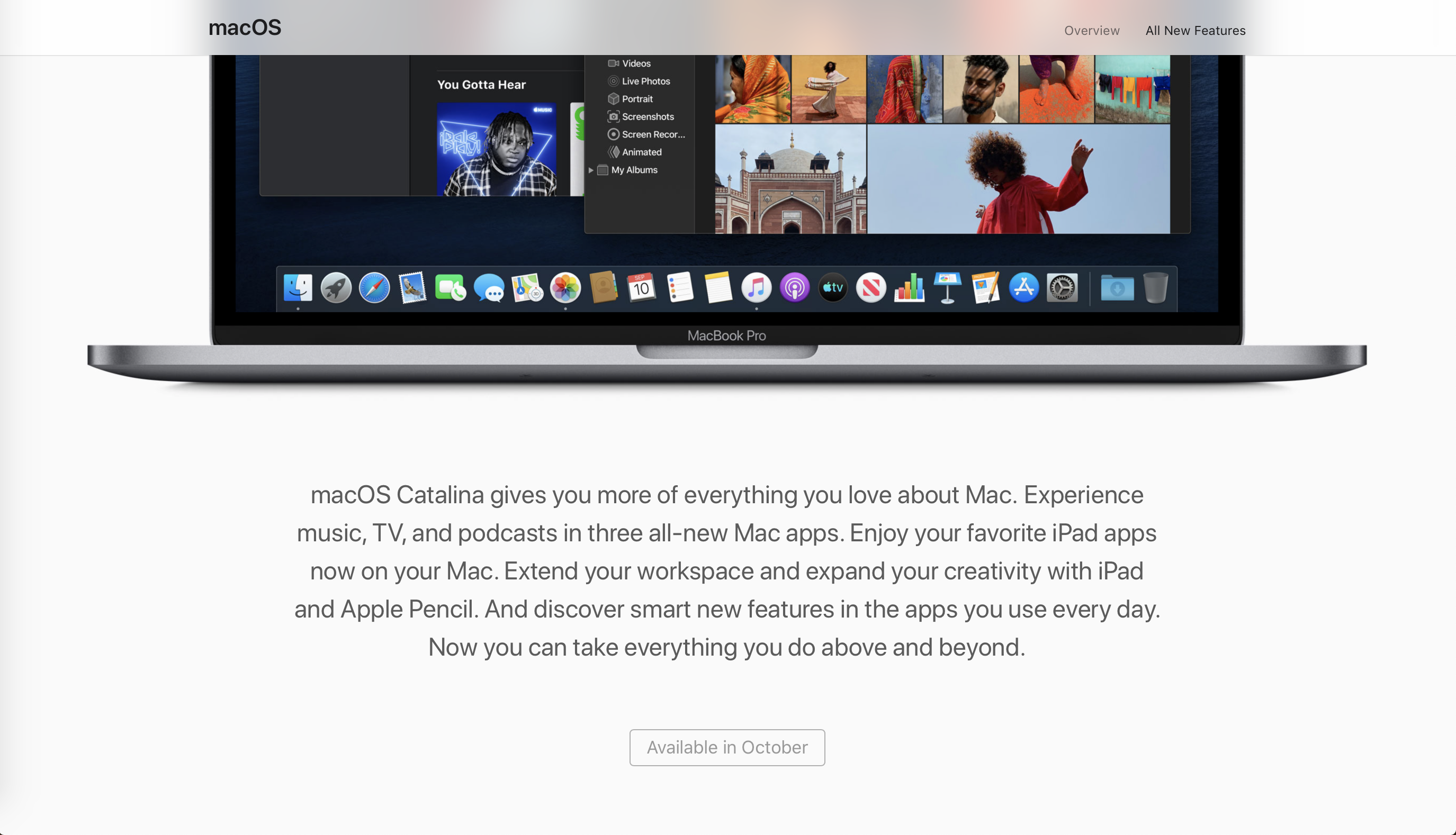Open woman in orange scarf photo
Screen dimensions: 1456x835
coord(753,89)
